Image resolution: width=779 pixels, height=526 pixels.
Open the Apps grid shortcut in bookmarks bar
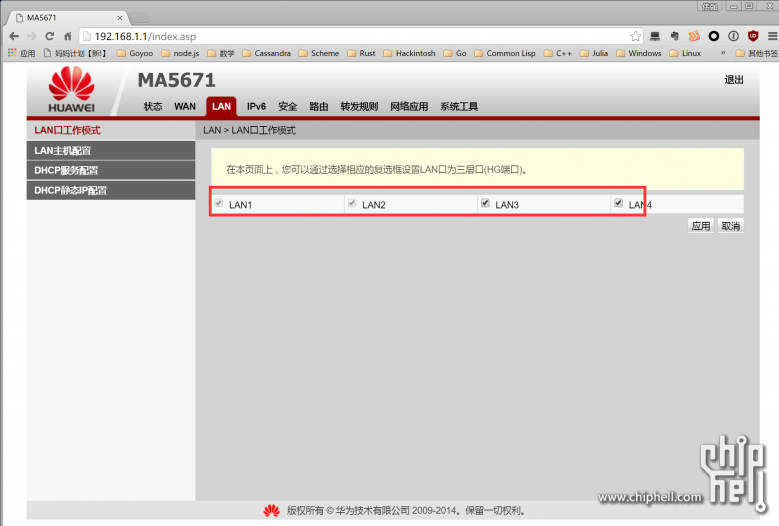pyautogui.click(x=21, y=53)
